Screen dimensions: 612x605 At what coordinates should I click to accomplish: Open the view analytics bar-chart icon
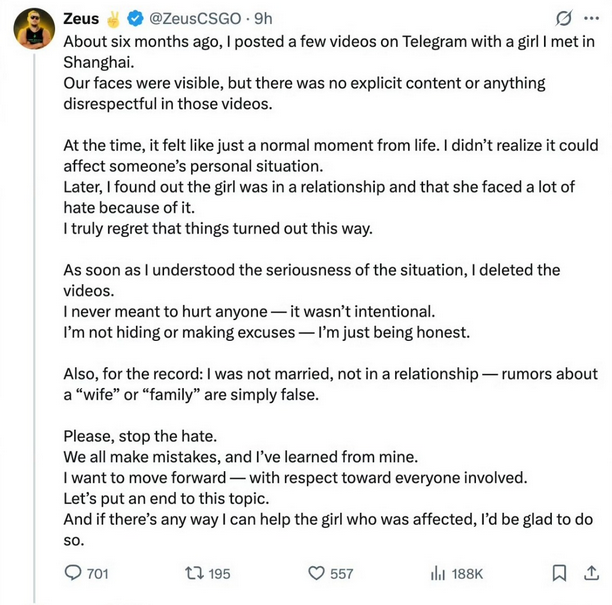coord(438,573)
